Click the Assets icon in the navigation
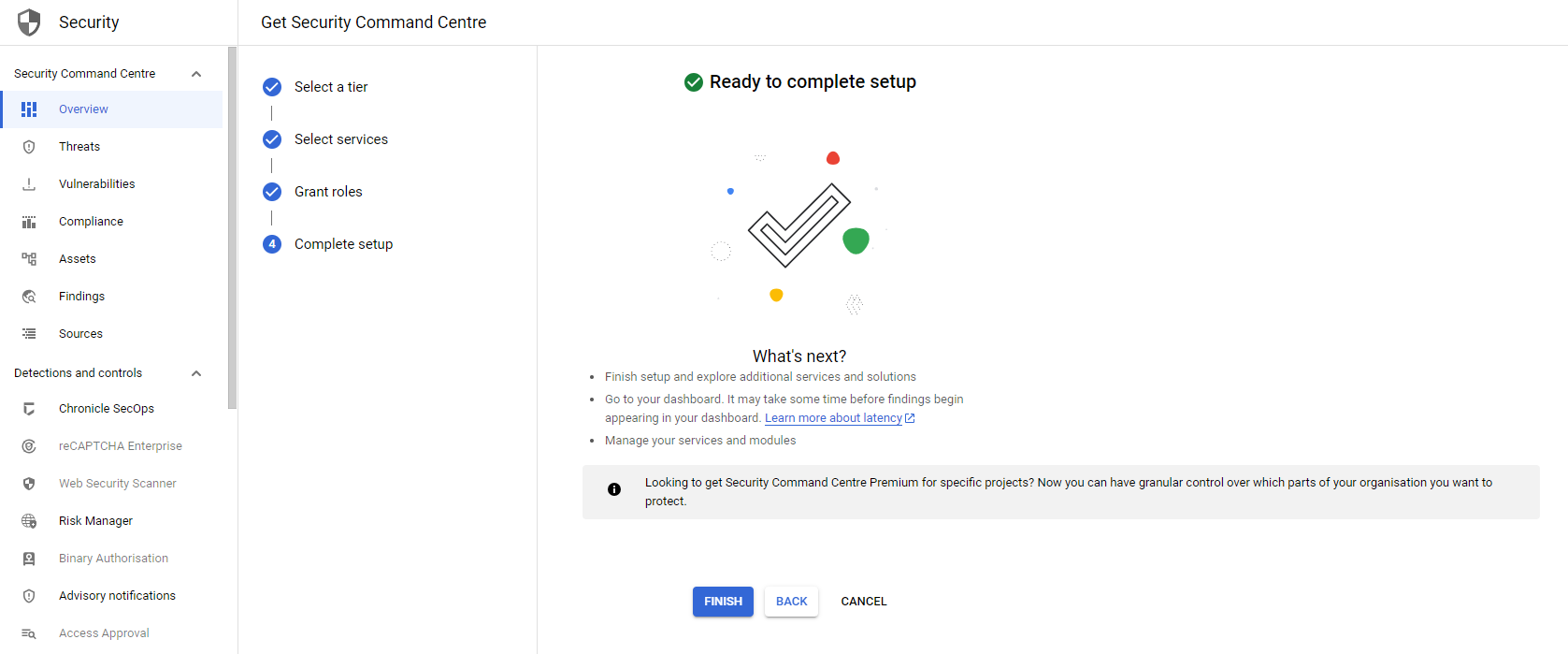1568x654 pixels. pos(29,258)
